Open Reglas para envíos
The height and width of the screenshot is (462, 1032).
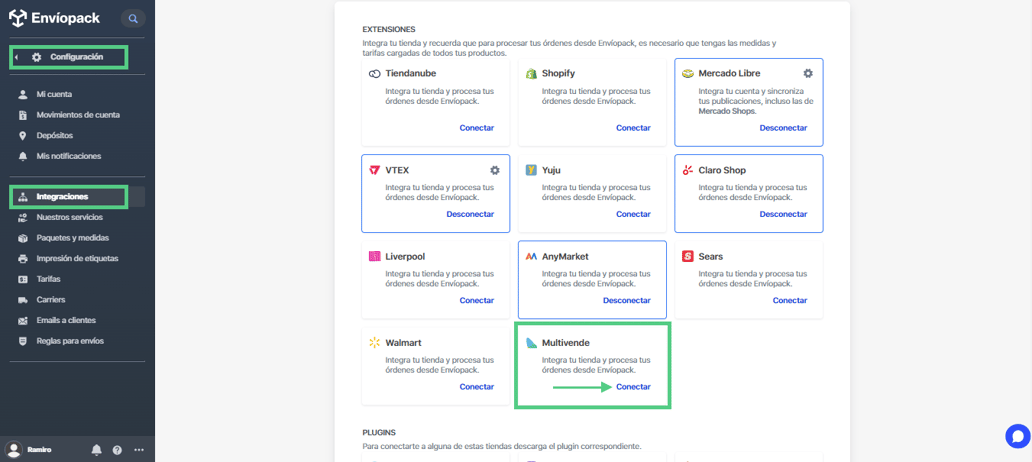pyautogui.click(x=70, y=341)
